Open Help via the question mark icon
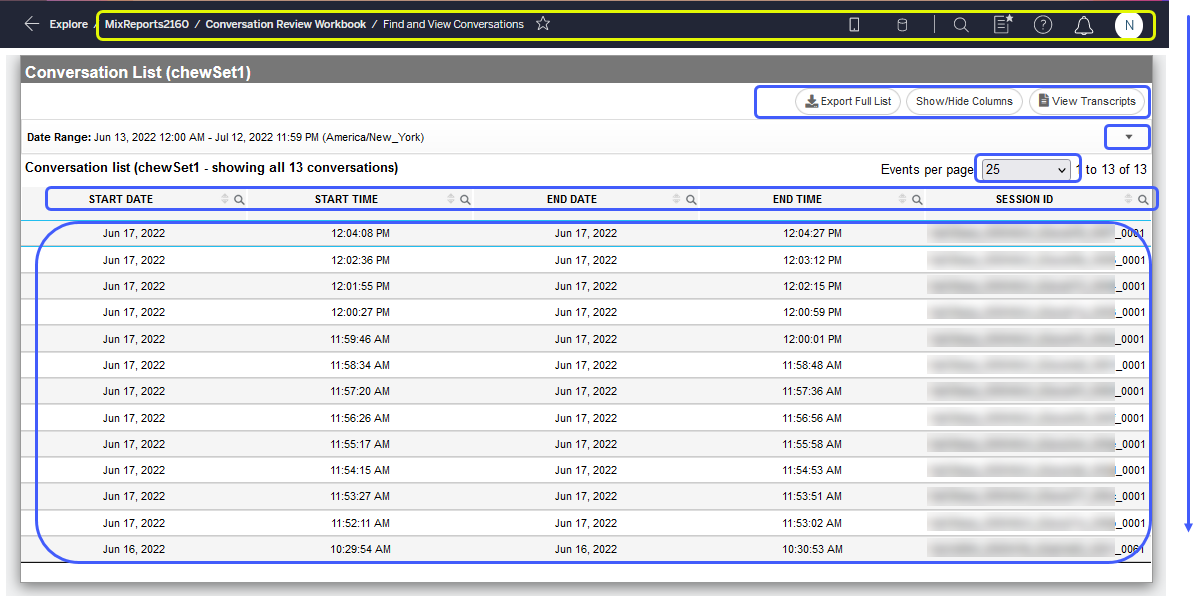 (x=1043, y=25)
